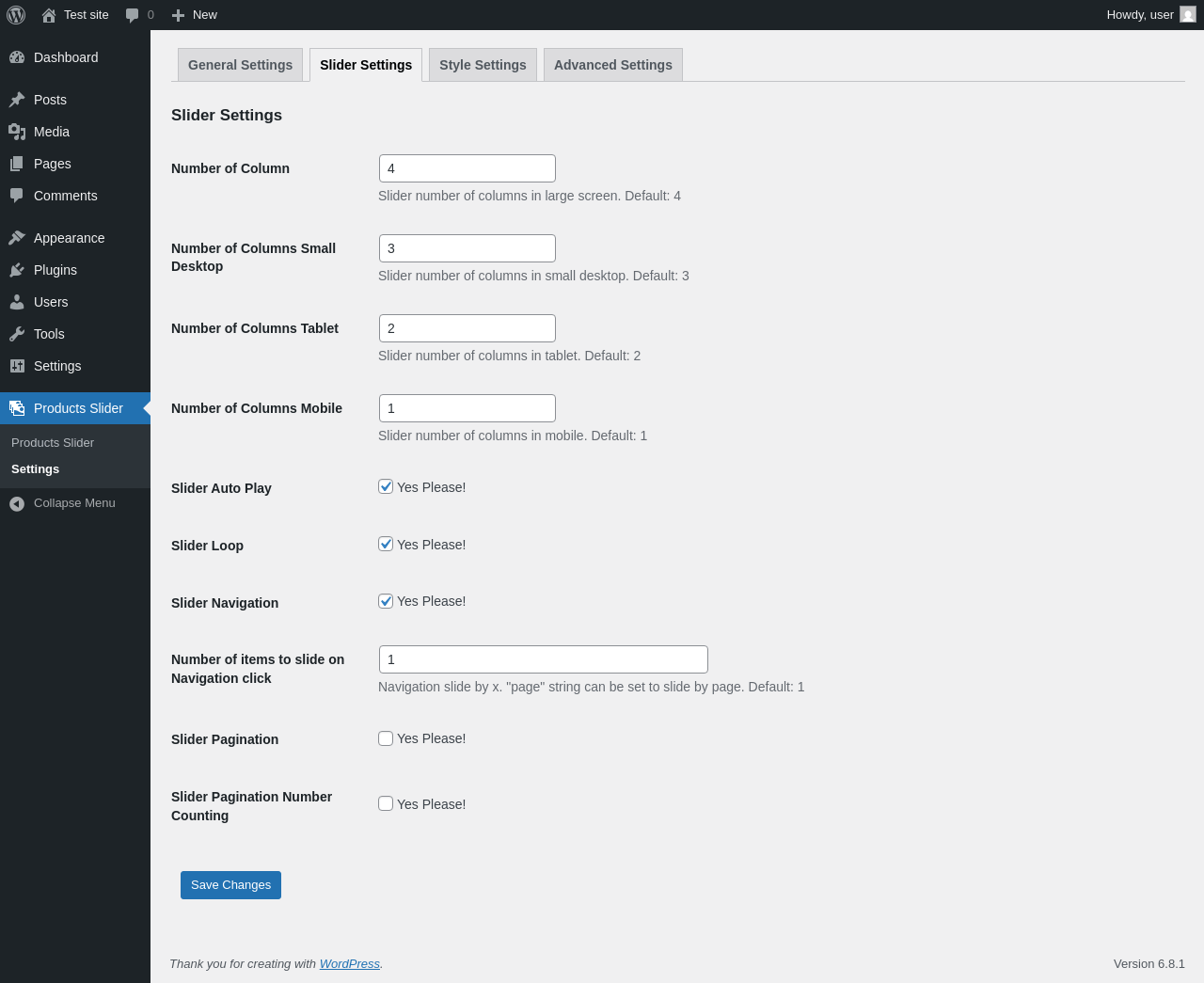Click the Products Slider menu icon
The height and width of the screenshot is (983, 1204).
click(x=17, y=408)
